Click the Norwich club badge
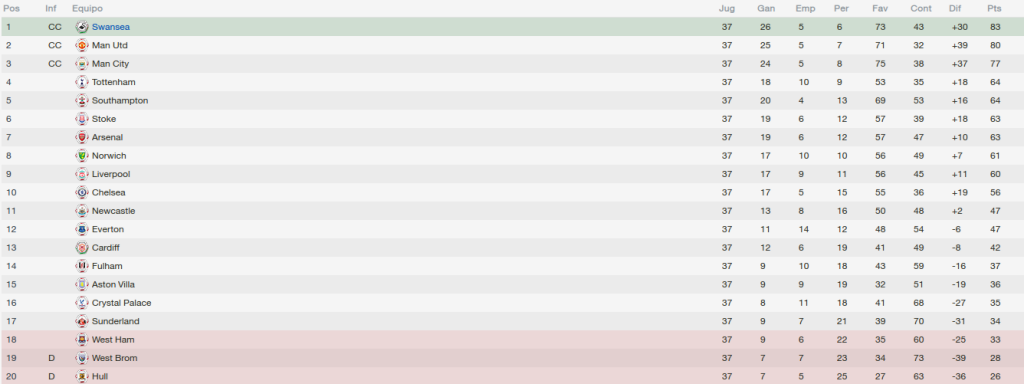 pos(82,155)
